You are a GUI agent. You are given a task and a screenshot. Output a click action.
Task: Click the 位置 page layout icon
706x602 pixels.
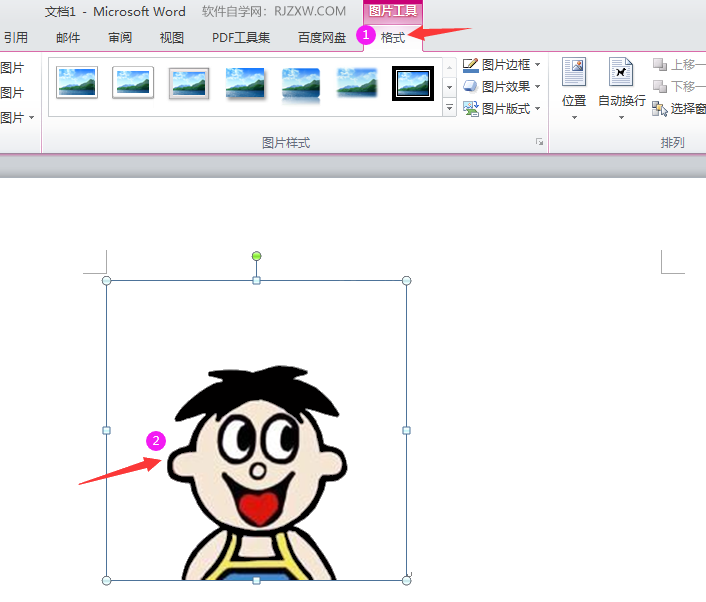[574, 72]
